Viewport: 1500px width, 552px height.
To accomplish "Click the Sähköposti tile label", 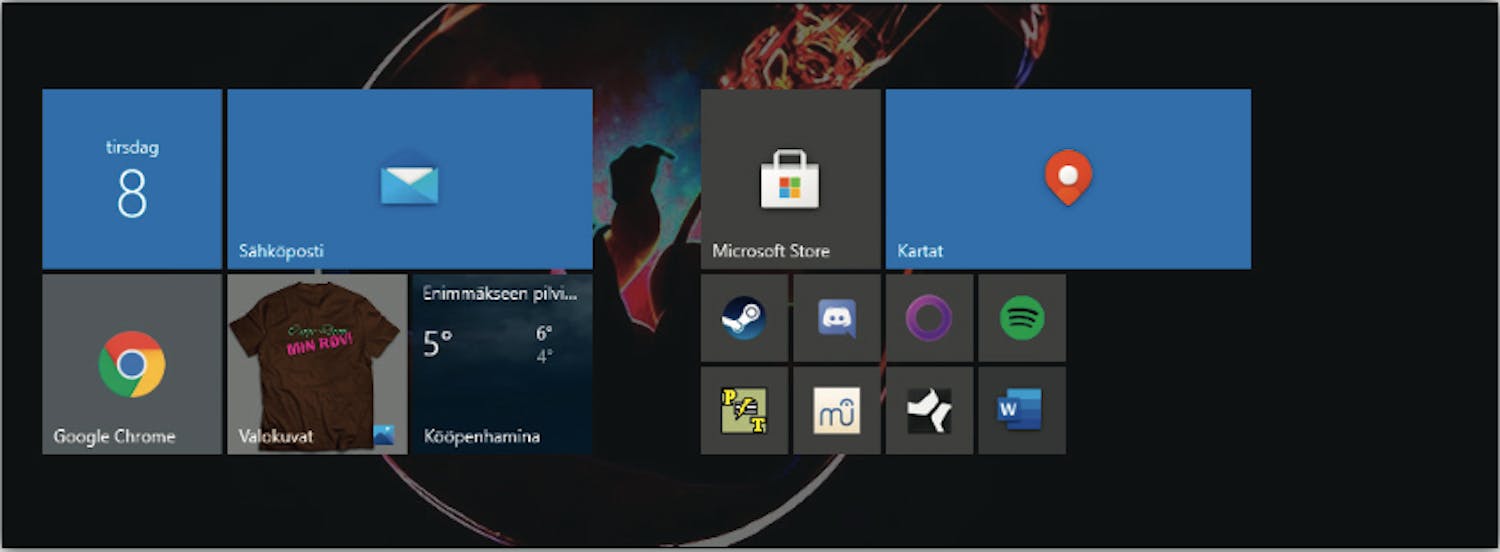I will pyautogui.click(x=281, y=251).
